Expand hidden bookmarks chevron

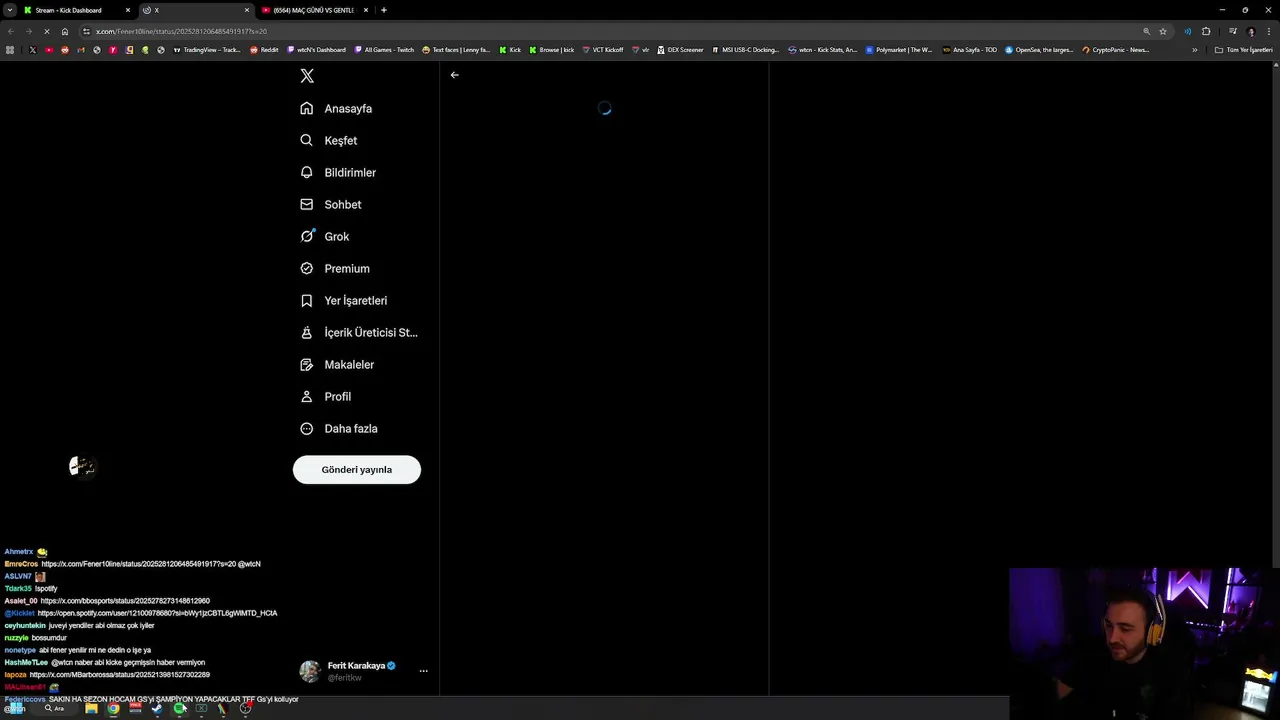pos(1194,50)
